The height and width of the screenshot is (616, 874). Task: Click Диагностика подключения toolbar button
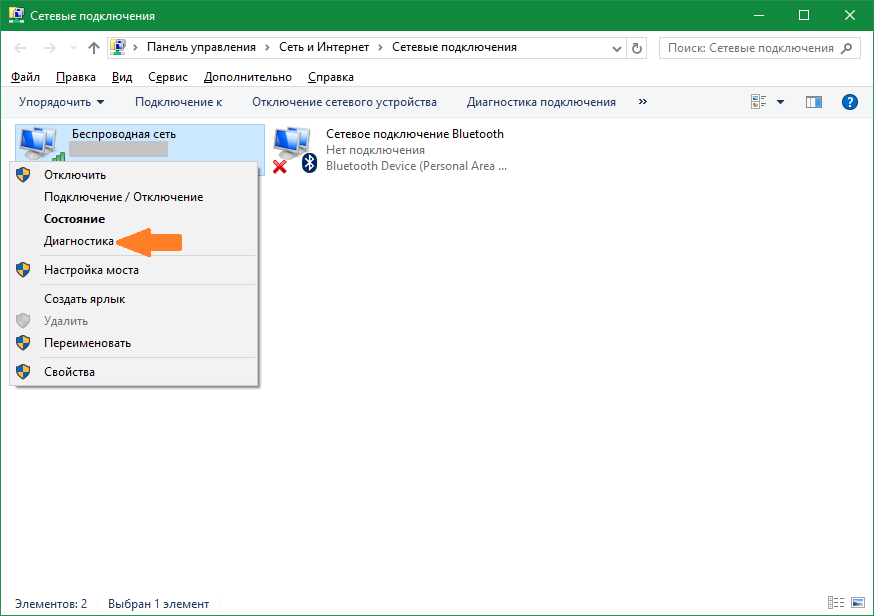click(541, 102)
